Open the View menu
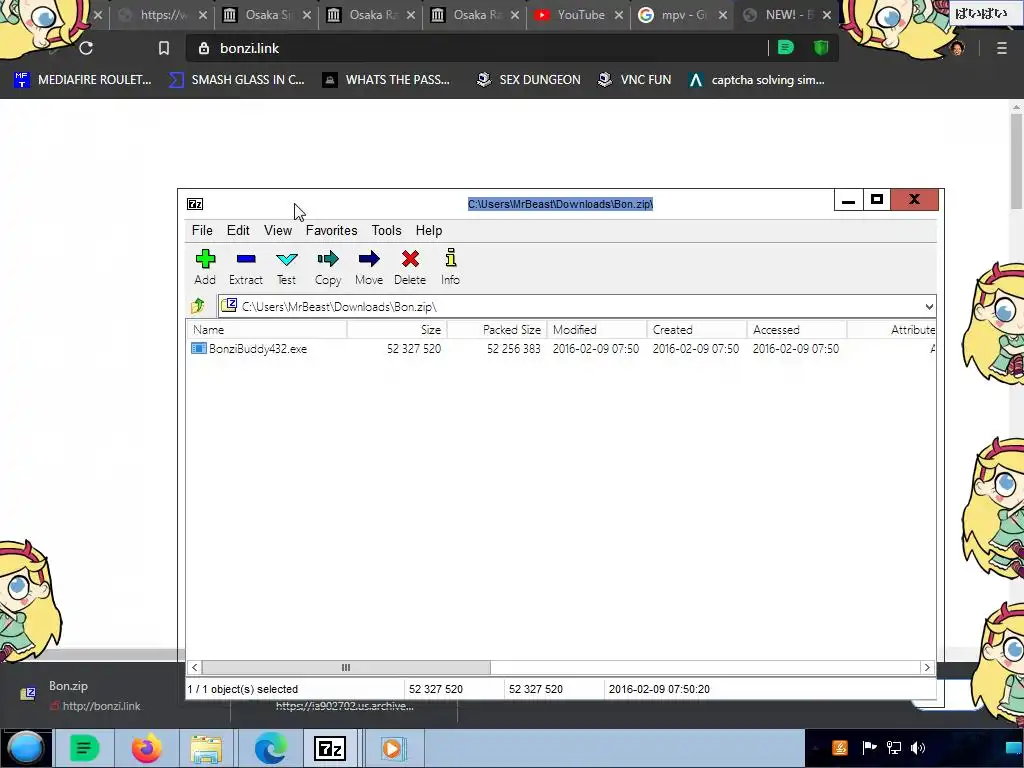 (x=278, y=231)
